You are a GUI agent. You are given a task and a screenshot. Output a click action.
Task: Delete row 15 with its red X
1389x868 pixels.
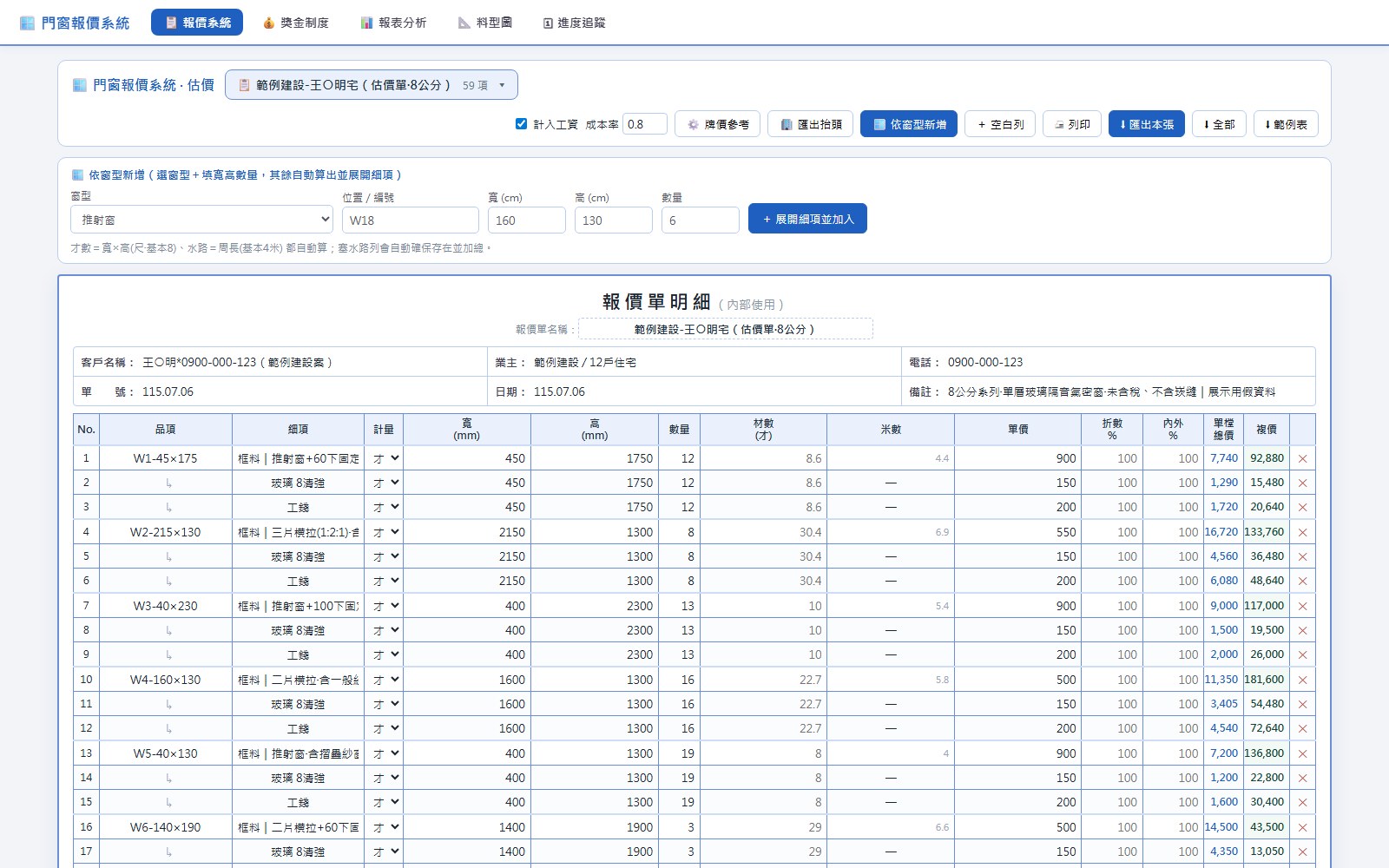pos(1302,802)
